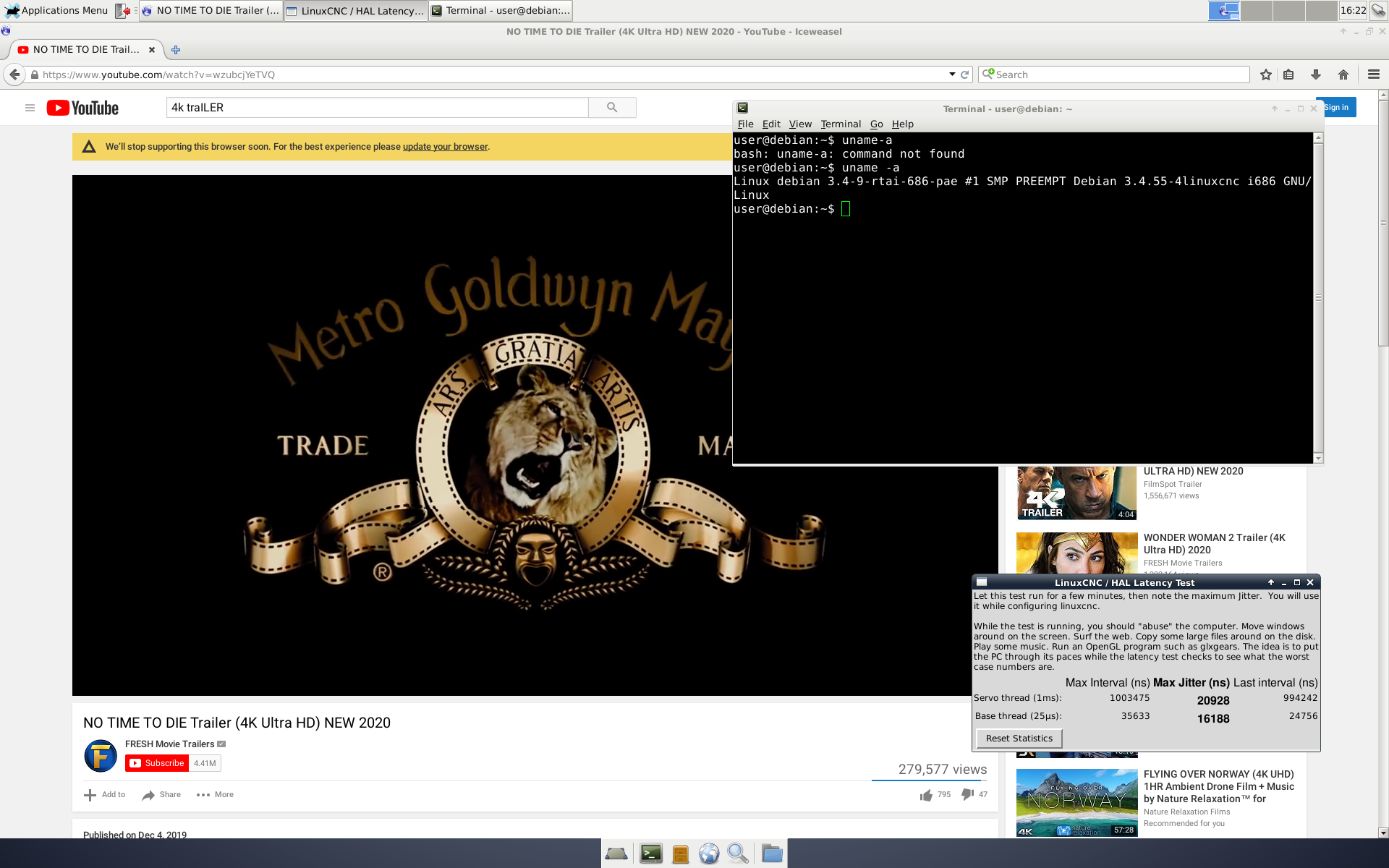Select the first workspace in the pager
Viewport: 1389px width, 868px height.
(1224, 10)
